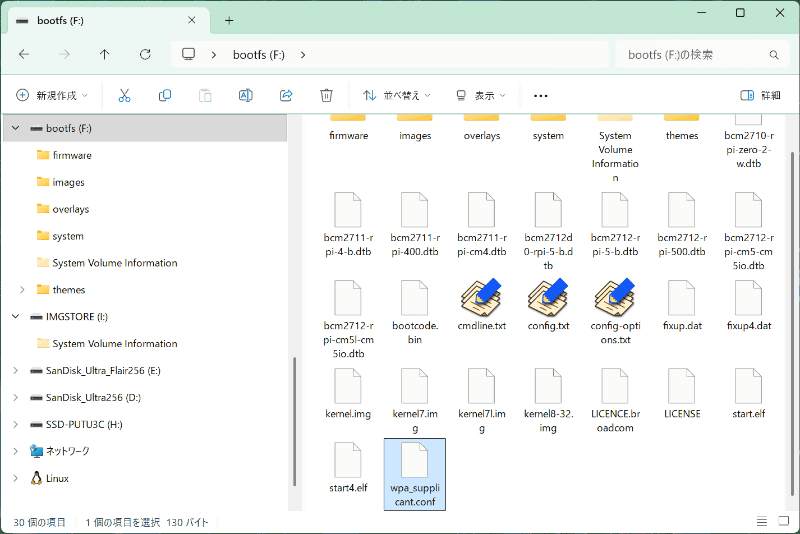This screenshot has width=800, height=534.
Task: Go back with the left arrow
Action: click(x=24, y=54)
